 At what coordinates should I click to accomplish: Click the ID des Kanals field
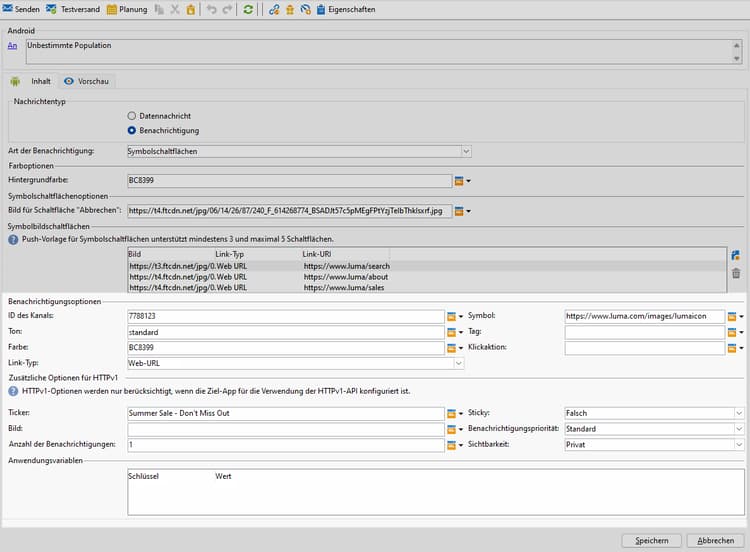tap(286, 316)
